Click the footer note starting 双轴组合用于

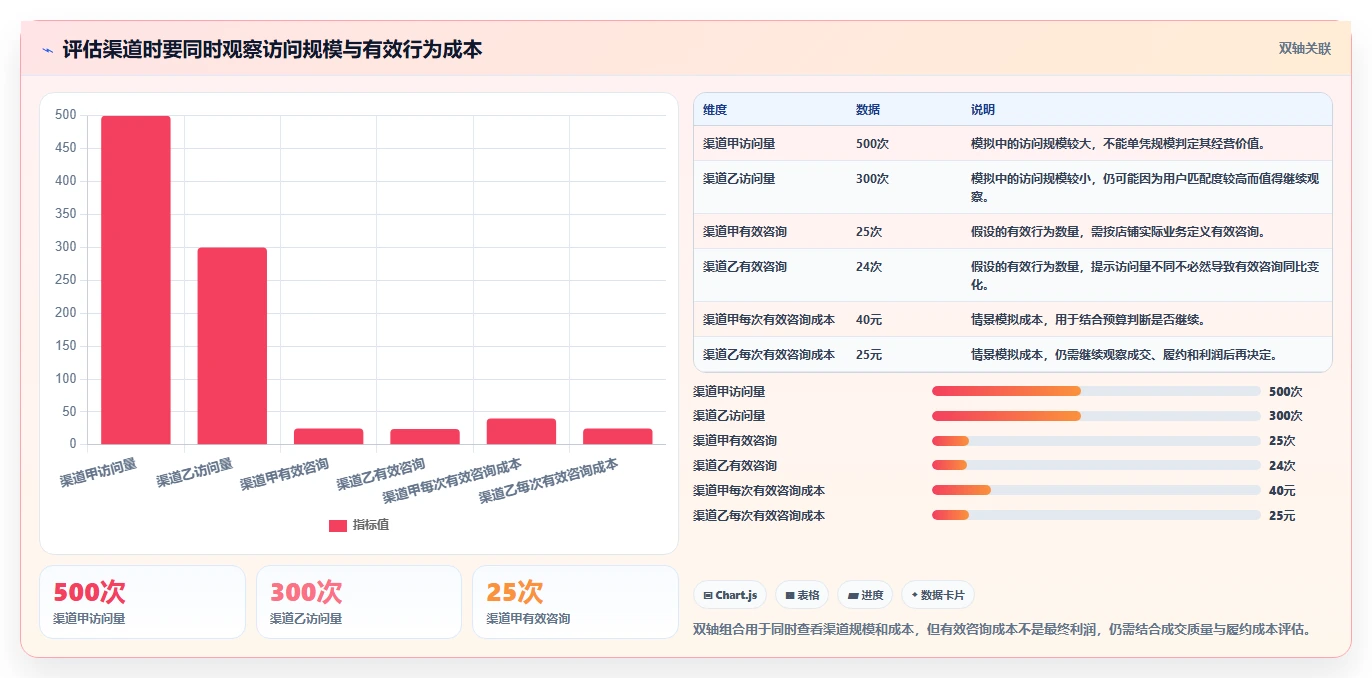point(1002,630)
